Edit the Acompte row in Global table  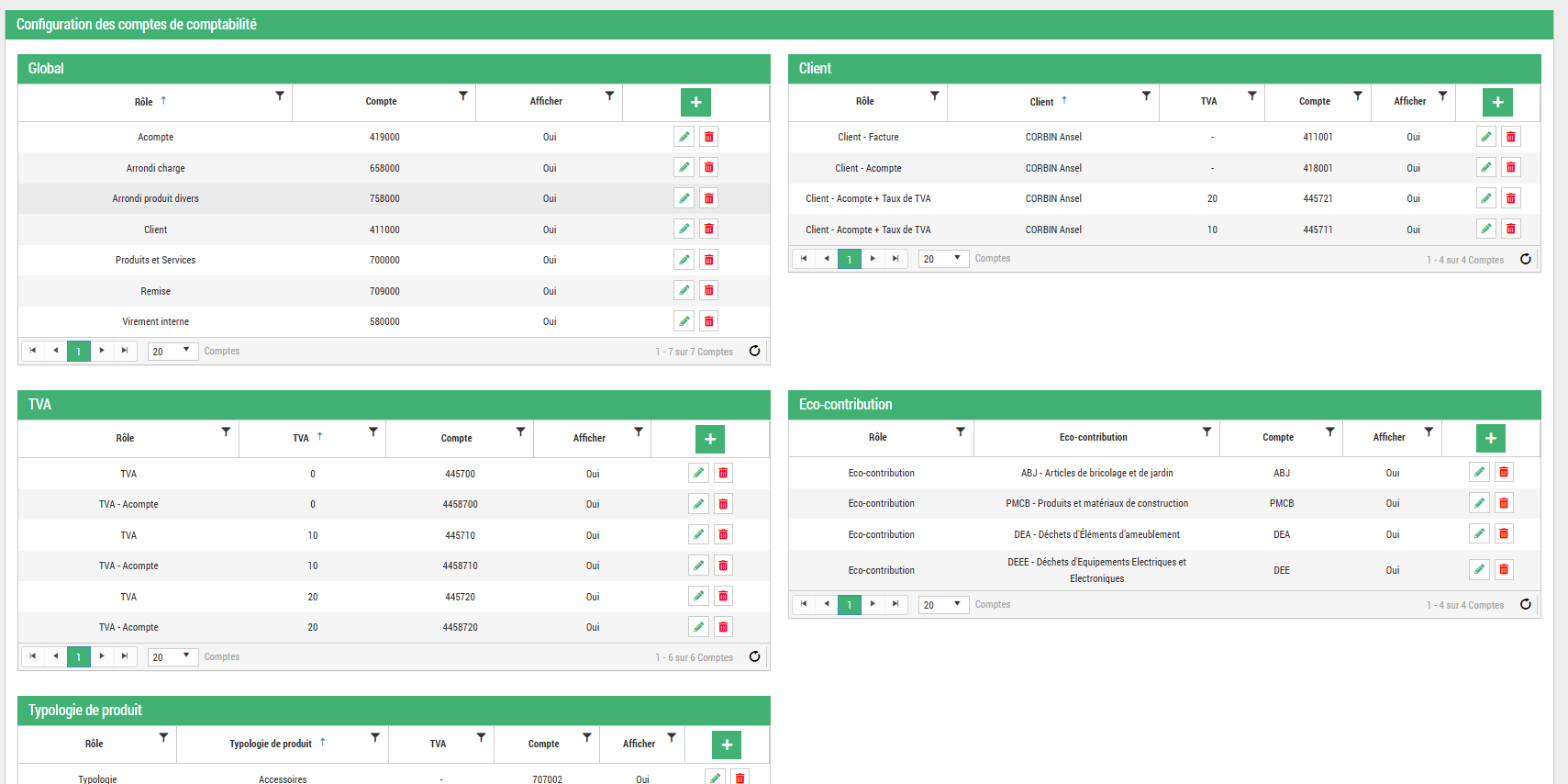point(684,137)
